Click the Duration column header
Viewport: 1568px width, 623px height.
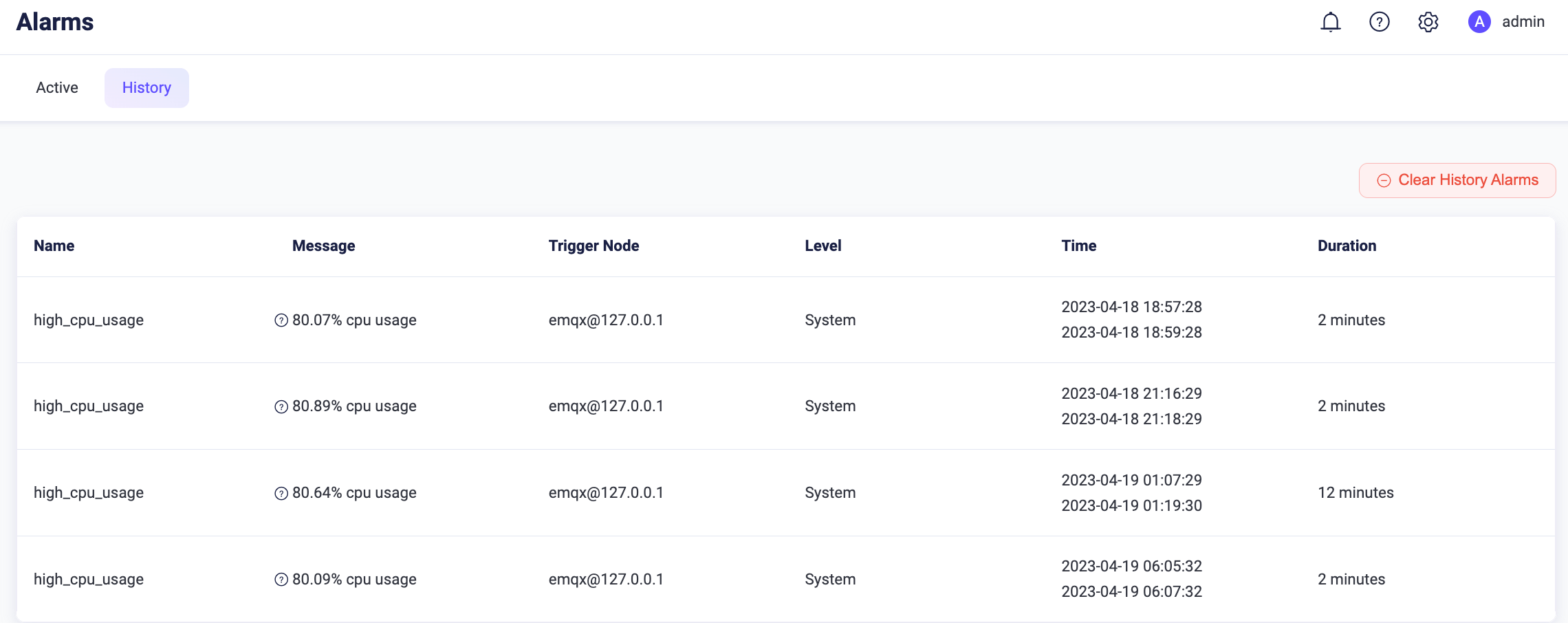tap(1347, 246)
